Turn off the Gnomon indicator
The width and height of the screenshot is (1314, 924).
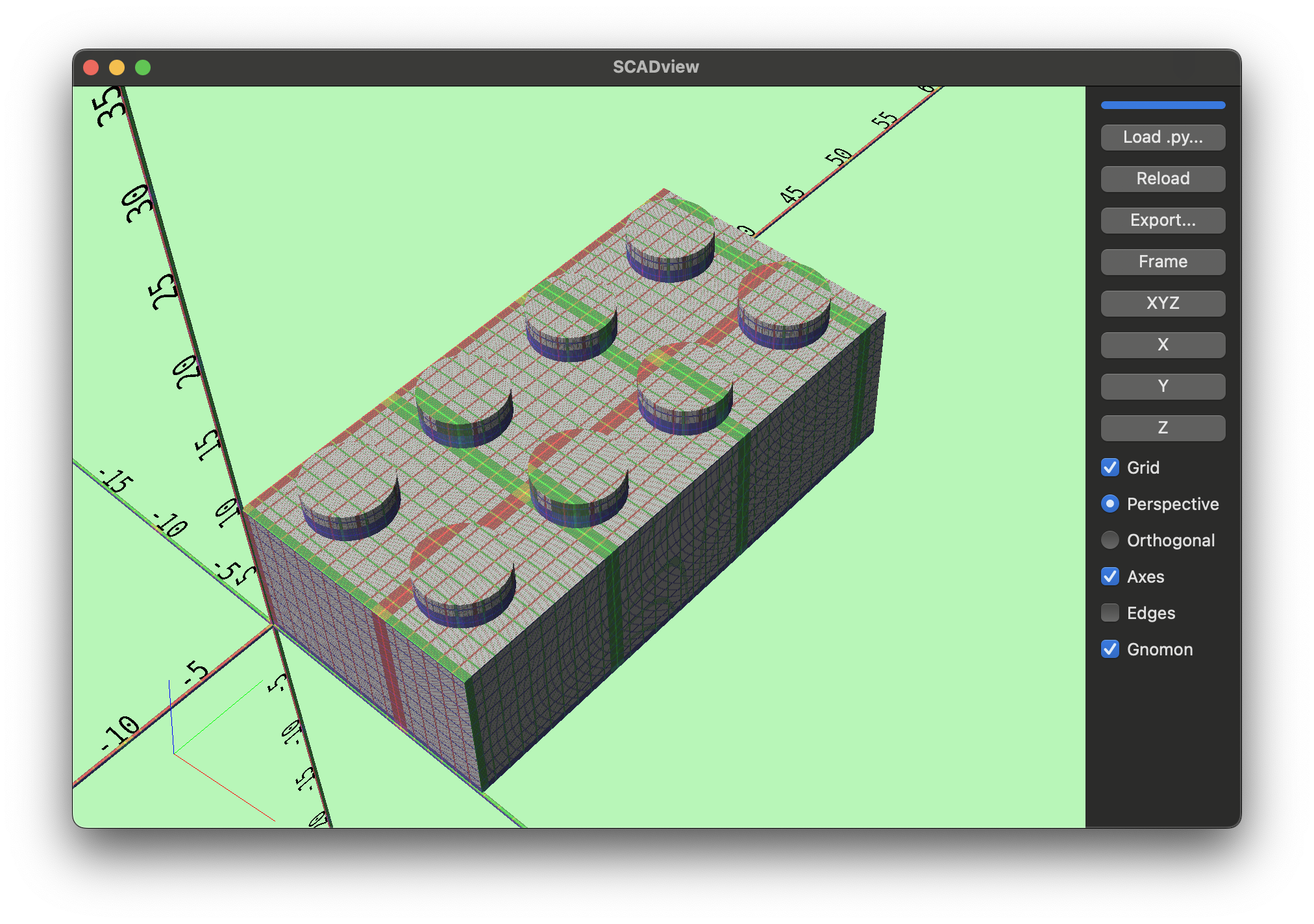click(1109, 649)
